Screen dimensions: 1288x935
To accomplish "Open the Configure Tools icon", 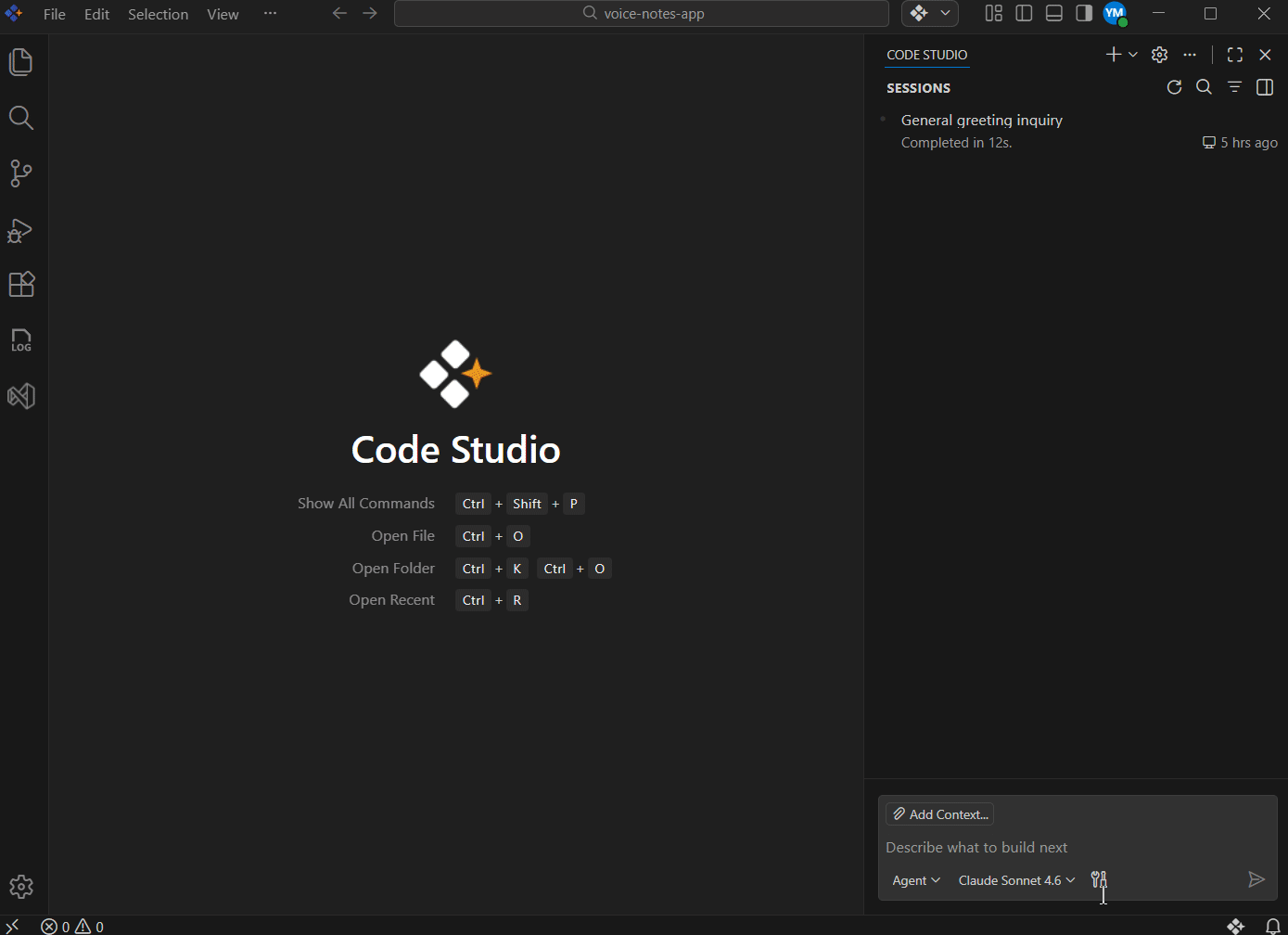I will 1100,880.
